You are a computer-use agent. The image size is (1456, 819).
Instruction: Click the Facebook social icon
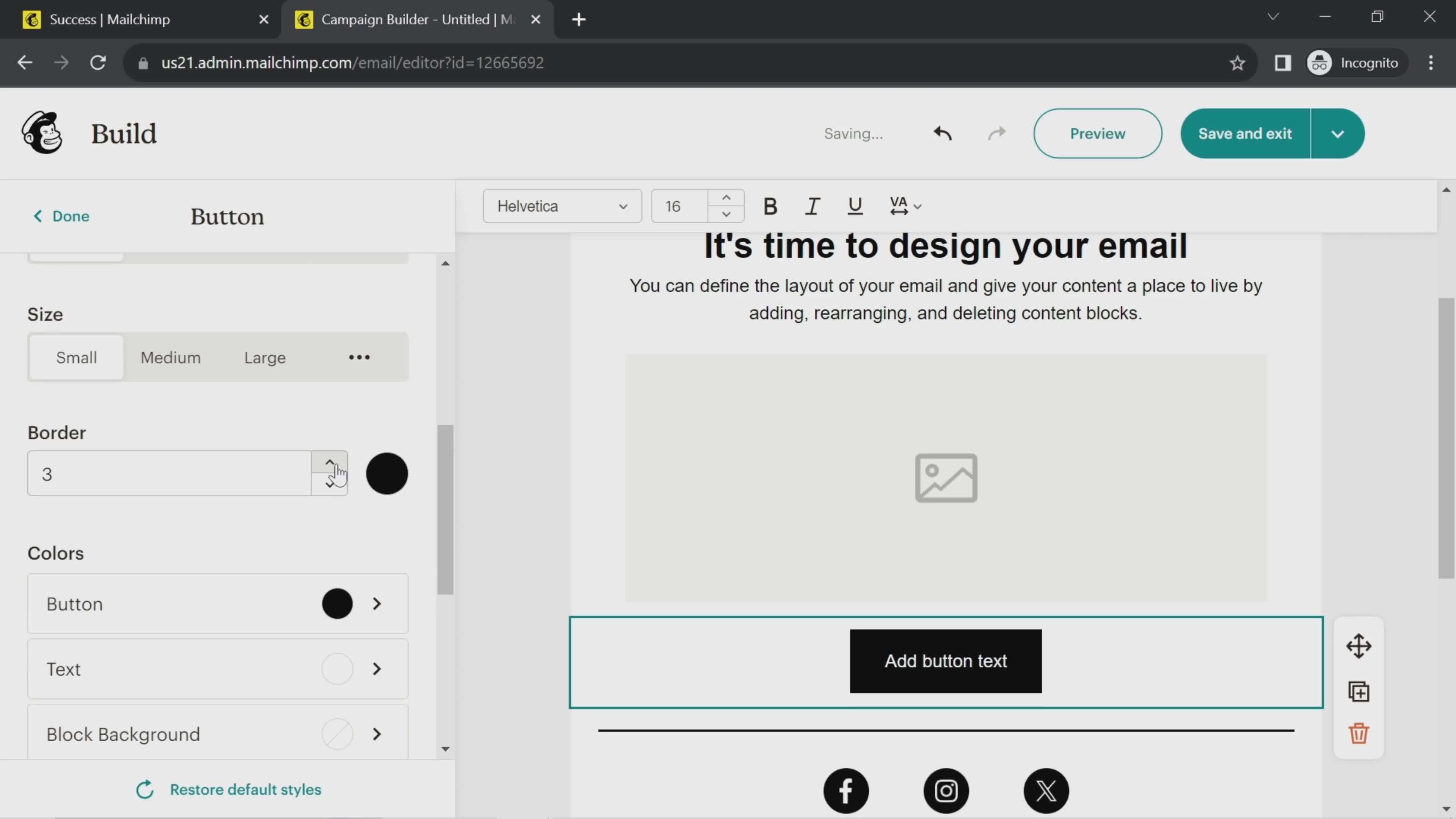point(846,790)
